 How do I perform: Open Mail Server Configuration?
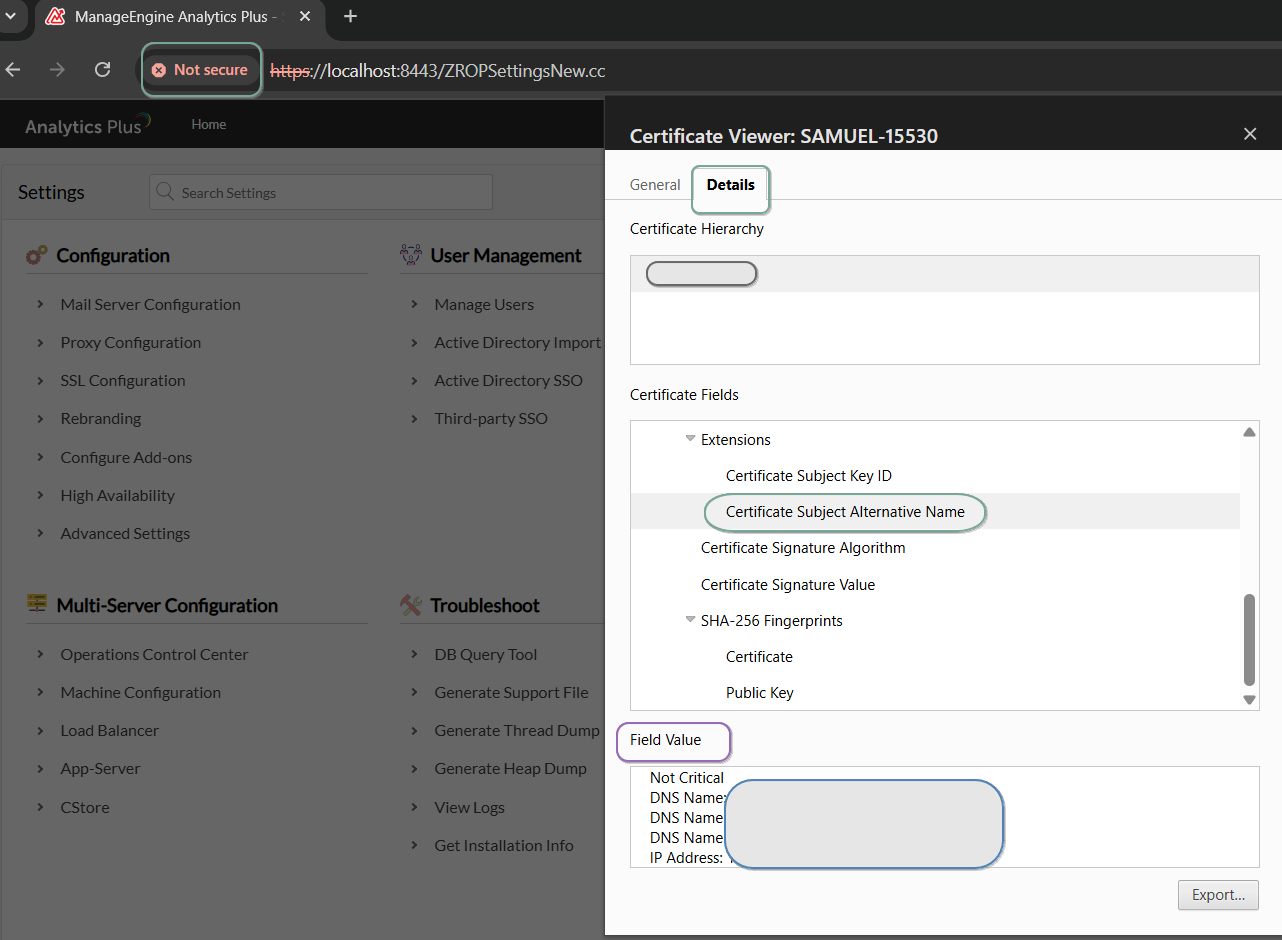coord(150,305)
